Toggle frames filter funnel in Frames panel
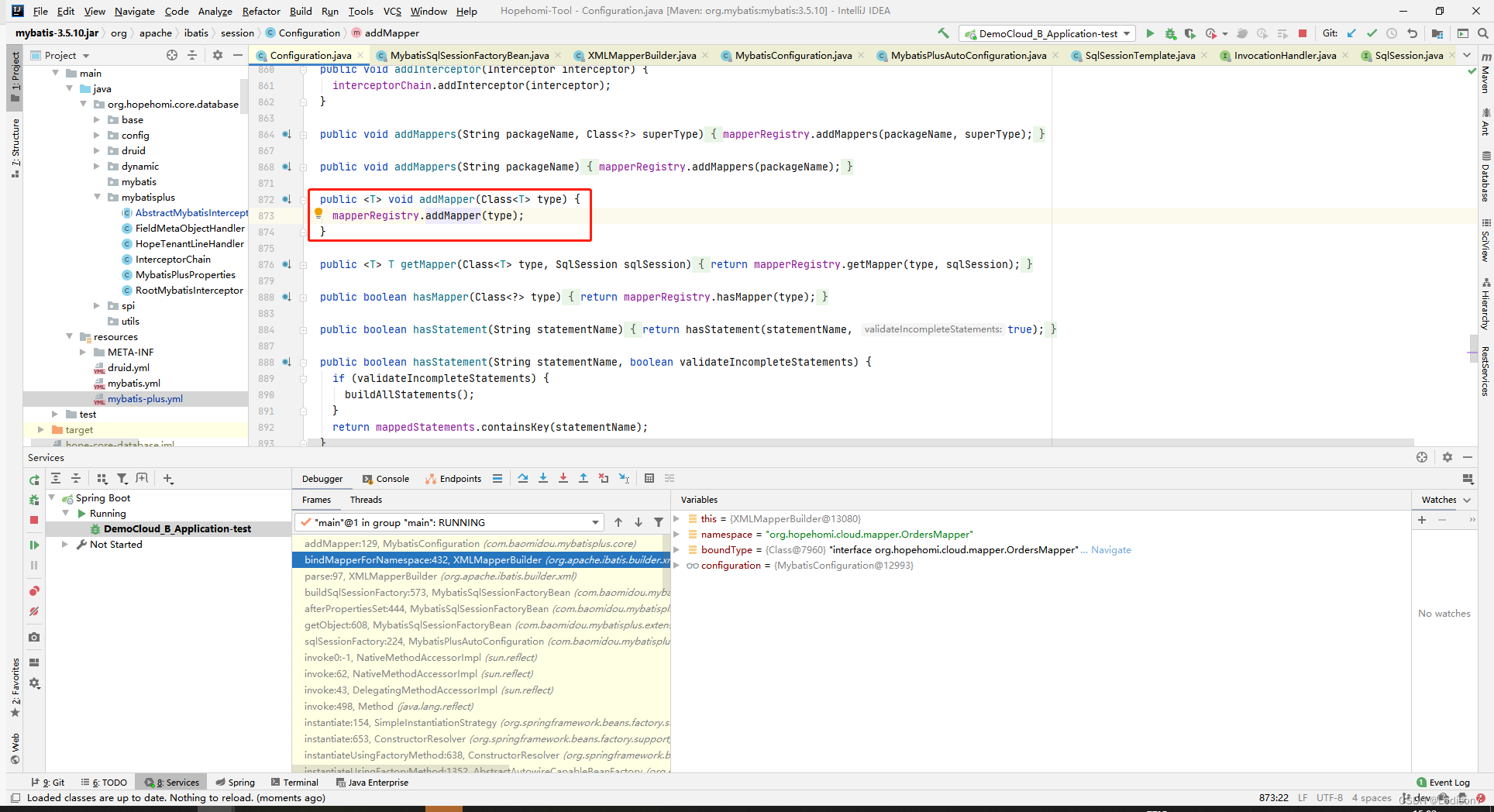Screen dimensions: 1494x812 pyautogui.click(x=659, y=522)
